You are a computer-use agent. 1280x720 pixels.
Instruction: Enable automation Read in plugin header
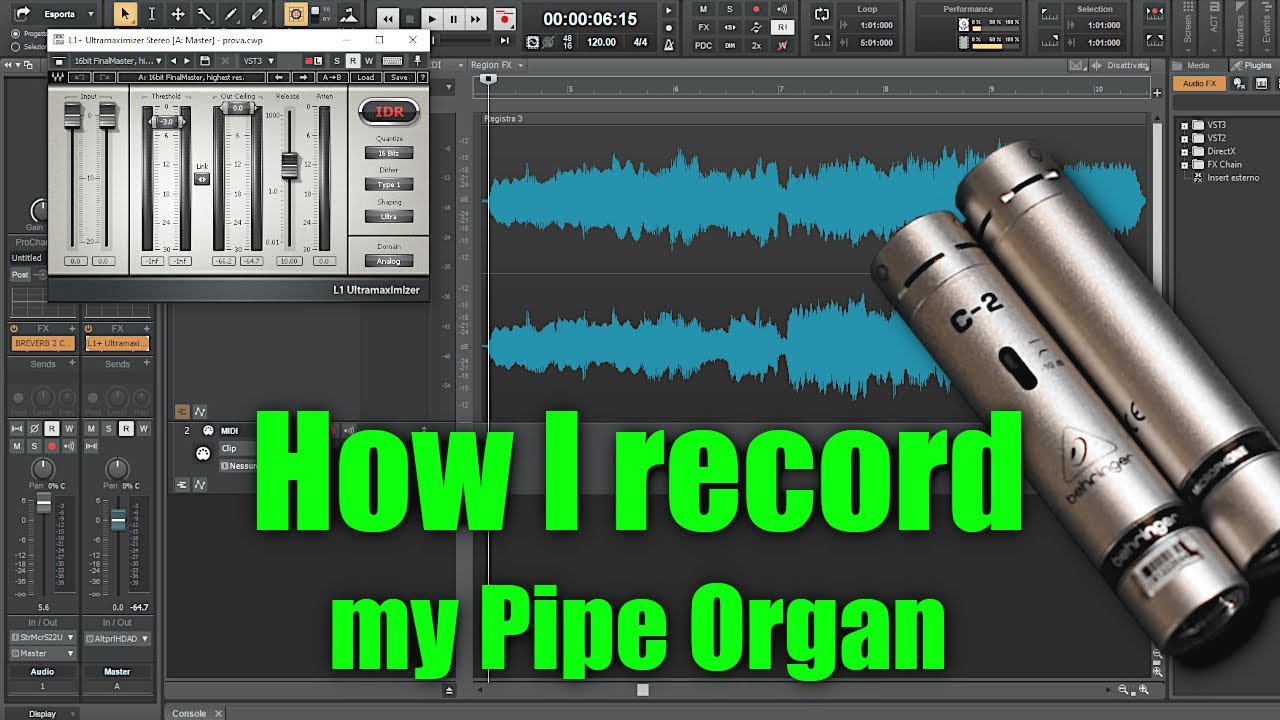pyautogui.click(x=352, y=61)
